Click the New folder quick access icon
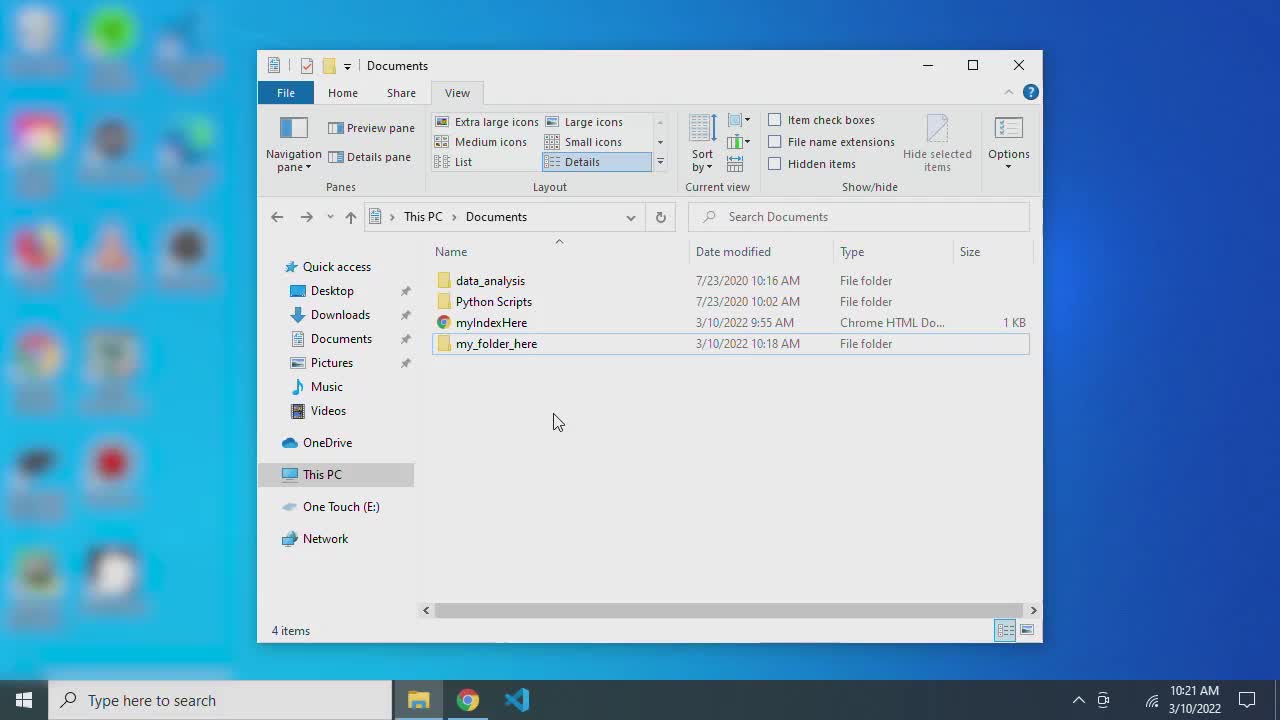The image size is (1280, 720). pos(328,66)
